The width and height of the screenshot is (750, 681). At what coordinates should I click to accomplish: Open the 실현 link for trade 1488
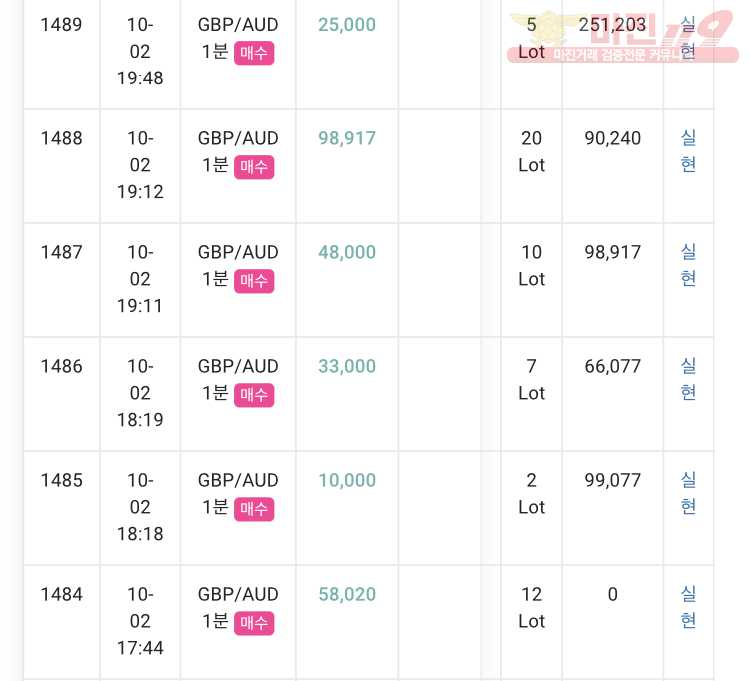688,151
